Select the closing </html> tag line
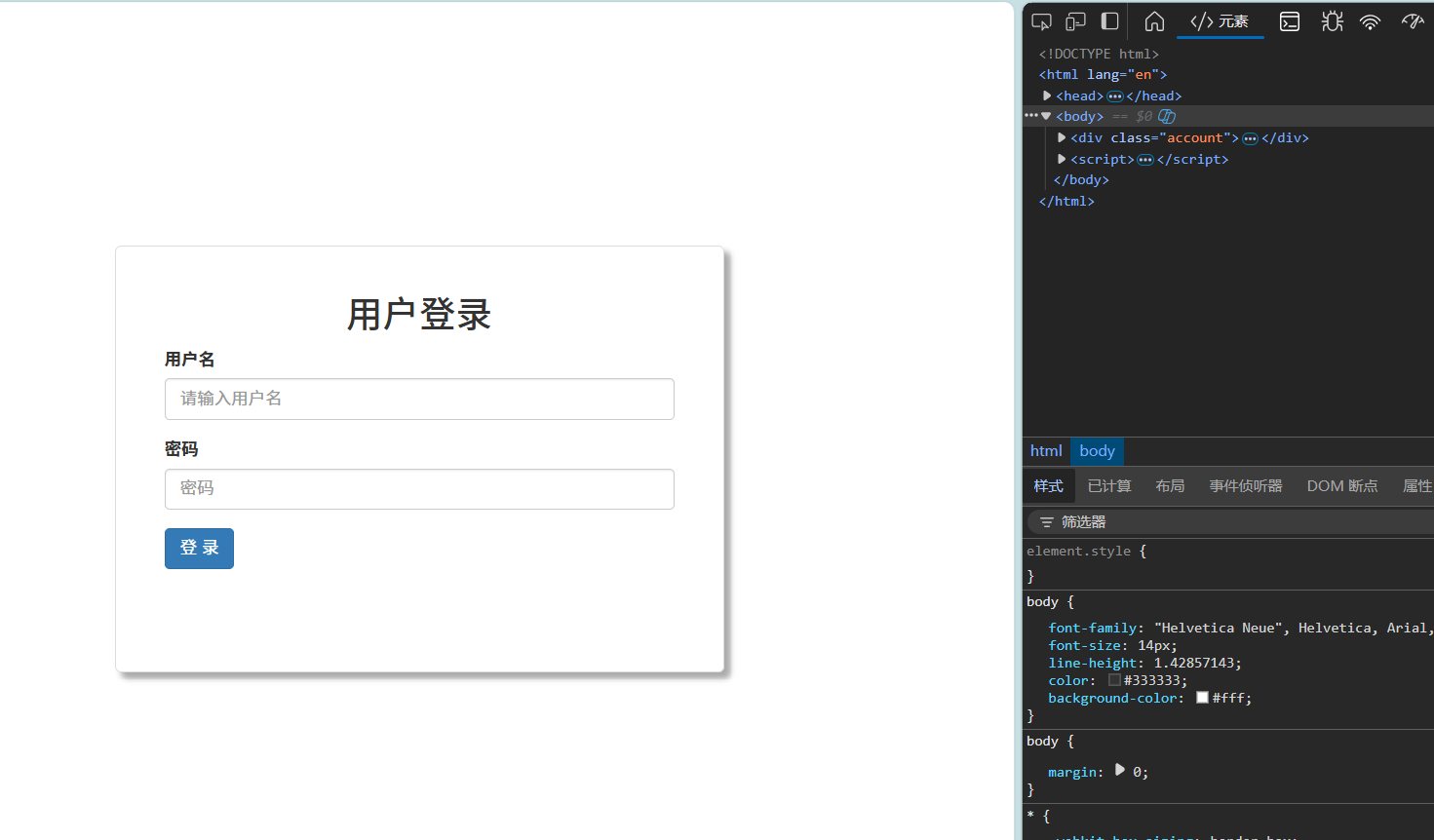This screenshot has width=1434, height=840. coord(1066,202)
